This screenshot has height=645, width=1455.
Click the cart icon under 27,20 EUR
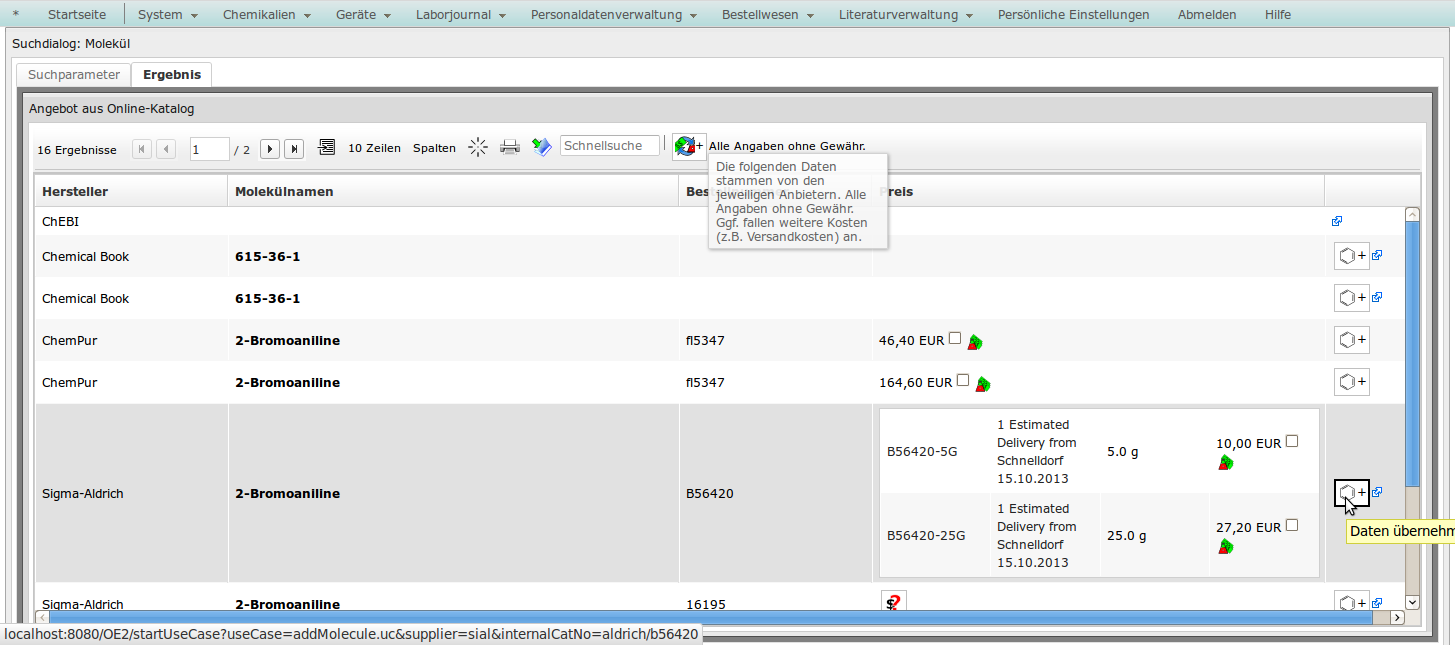pyautogui.click(x=1225, y=546)
